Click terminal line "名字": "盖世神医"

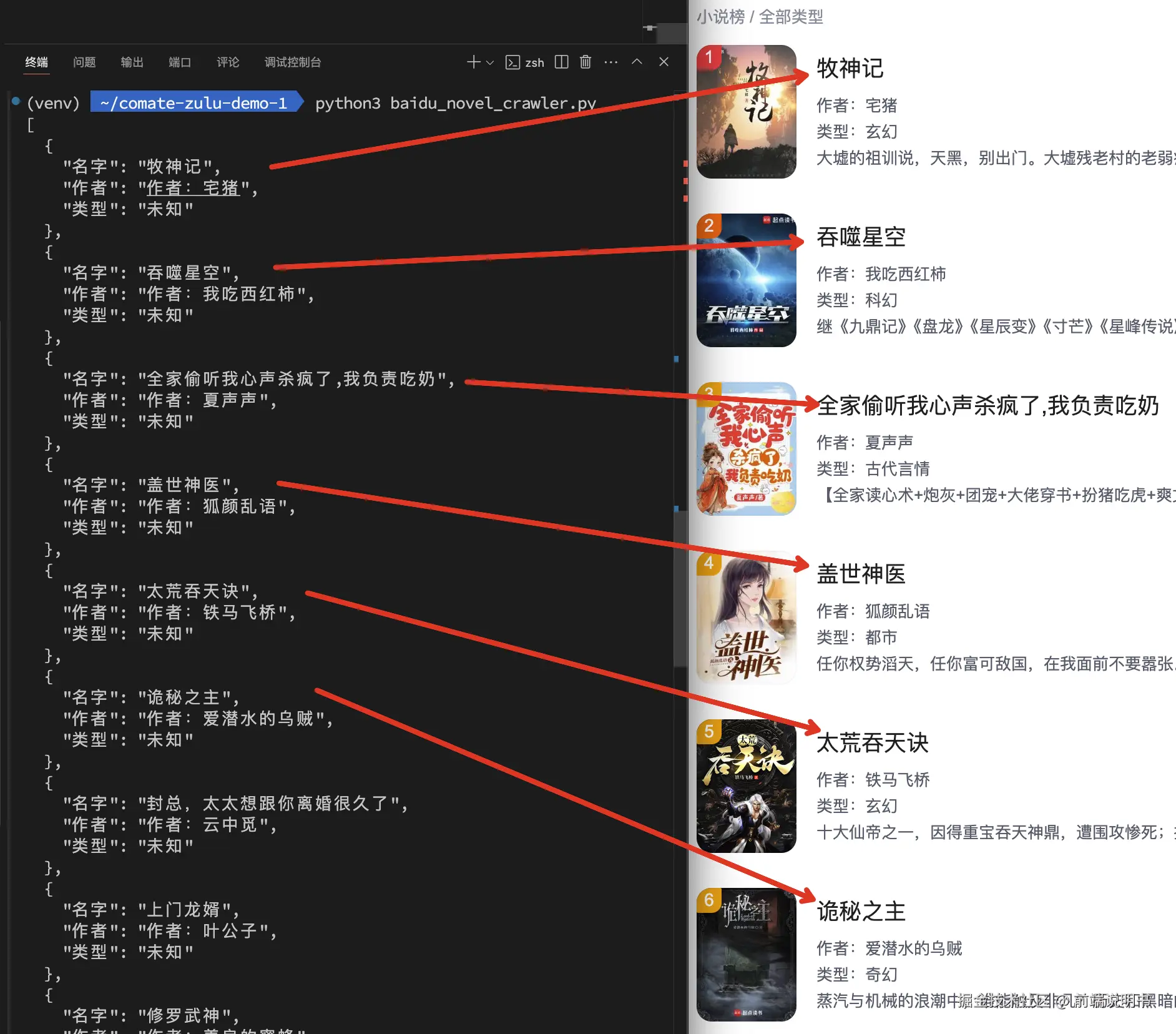(151, 485)
